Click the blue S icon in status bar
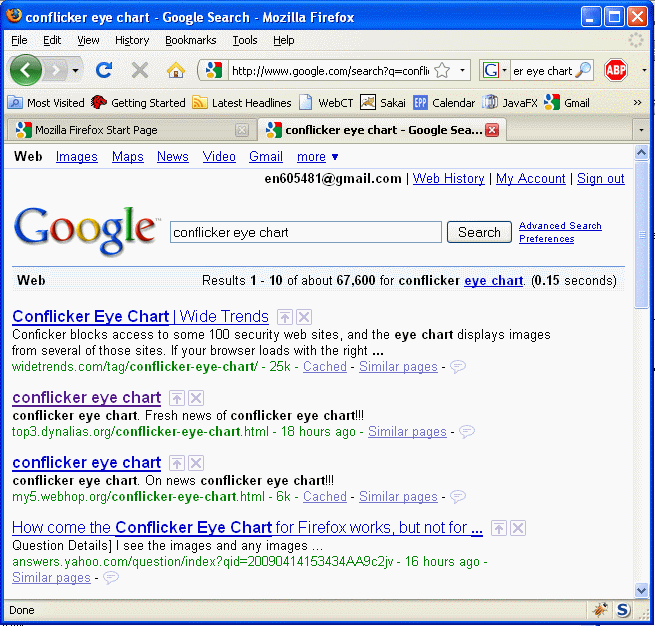Viewport: 655px width, 626px height. pyautogui.click(x=622, y=610)
